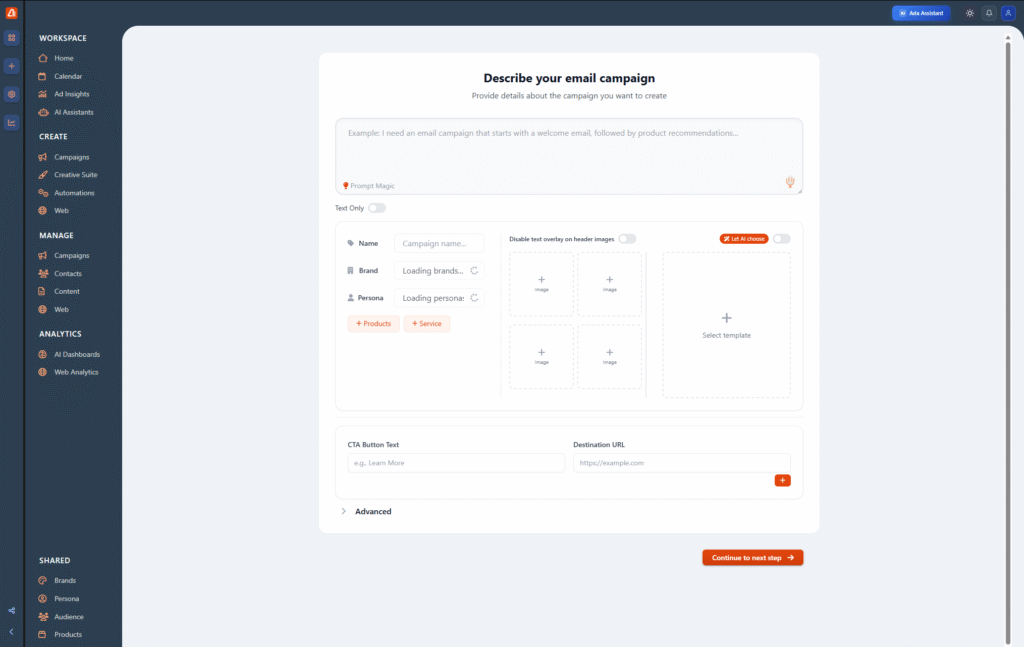Go to Creative Suite menu item

click(x=75, y=175)
